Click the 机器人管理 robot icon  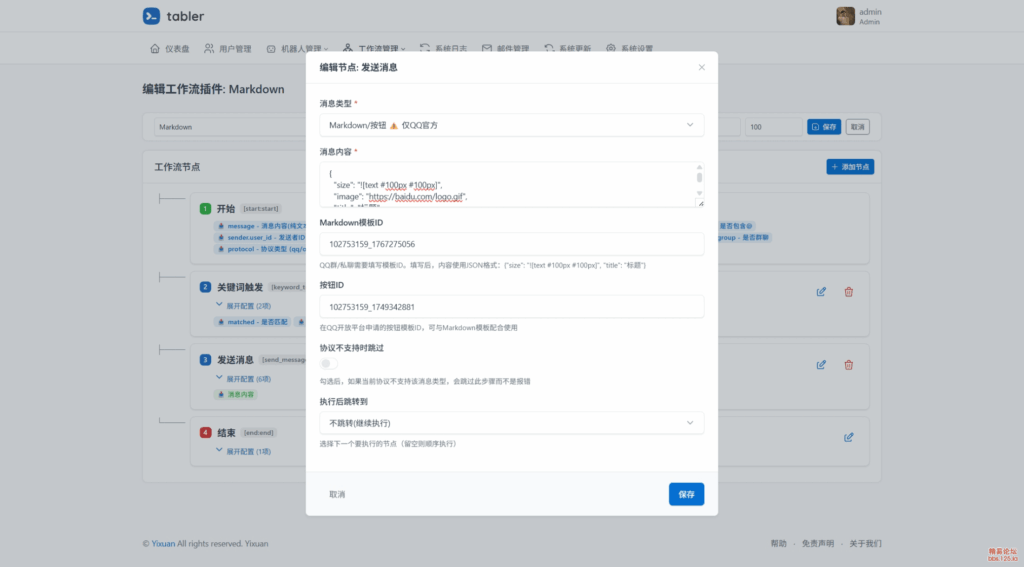pyautogui.click(x=271, y=49)
